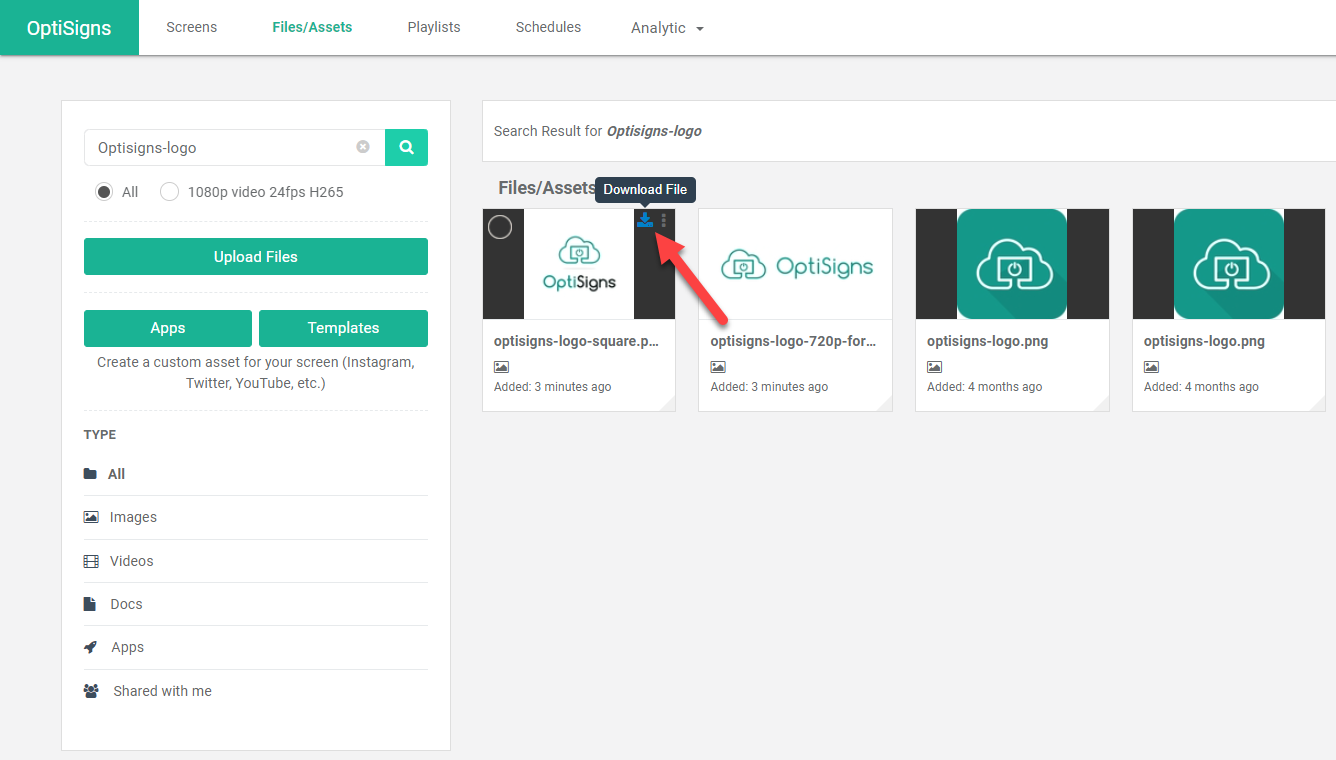1336x760 pixels.
Task: Filter by Apps type in sidebar
Action: (x=127, y=647)
